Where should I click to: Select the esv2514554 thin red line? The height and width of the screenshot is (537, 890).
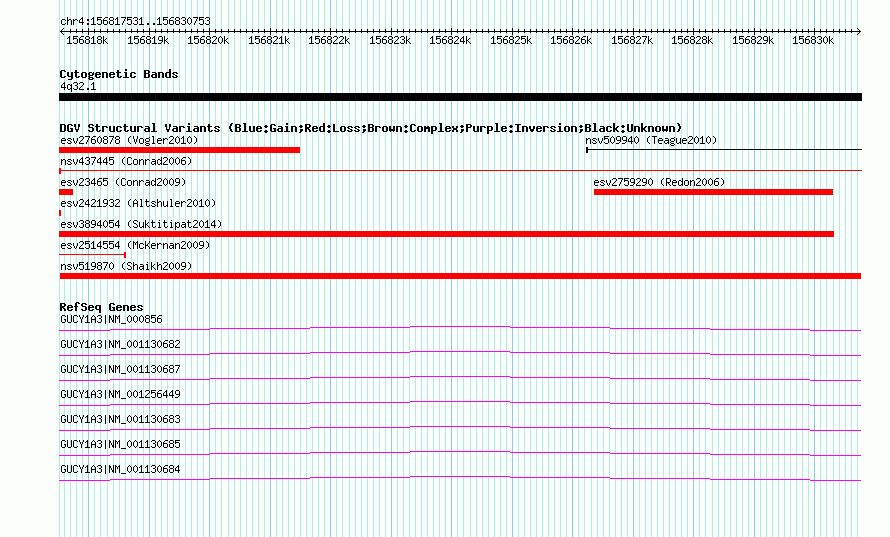[93, 255]
